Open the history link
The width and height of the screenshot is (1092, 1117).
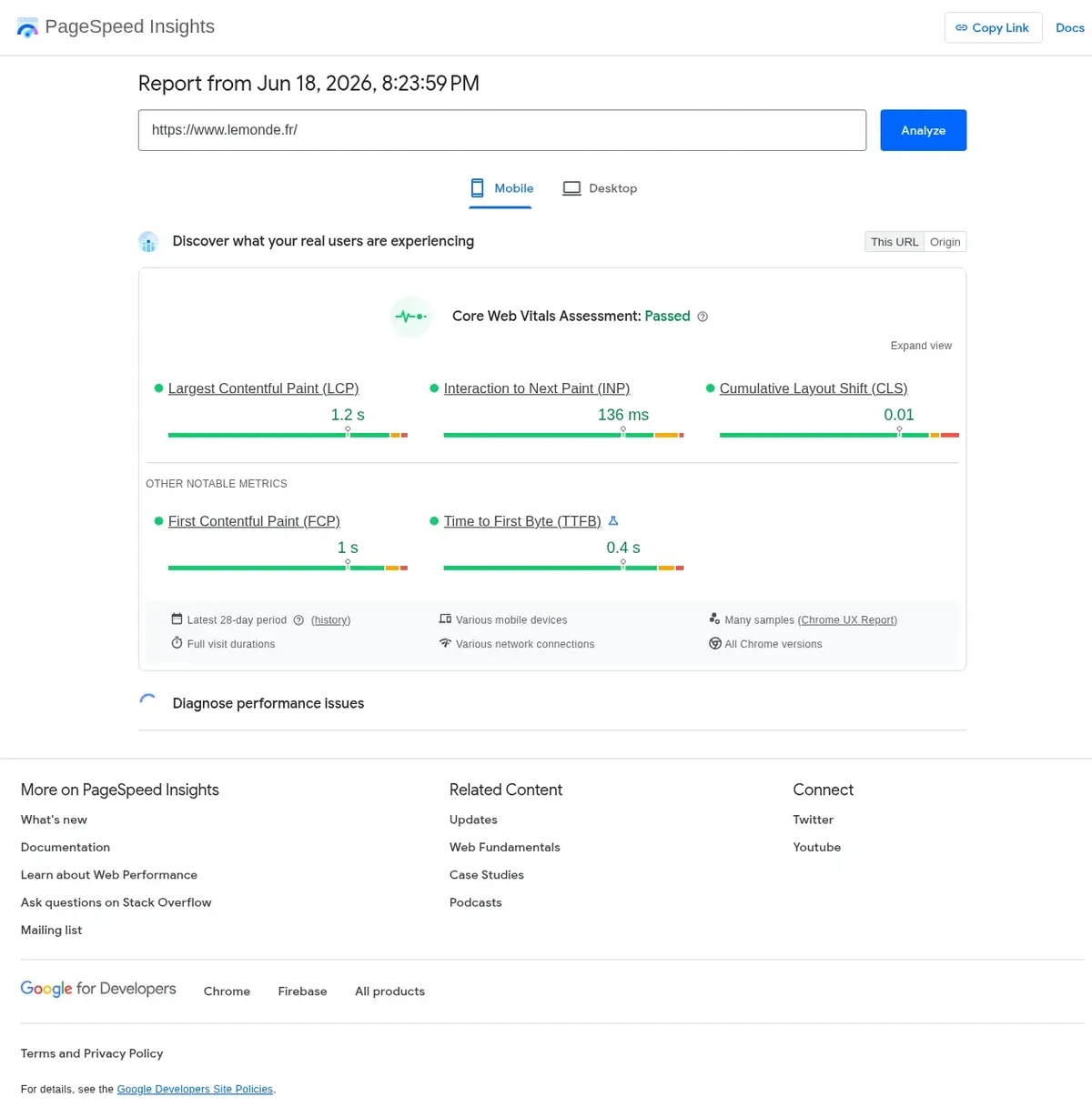tap(330, 620)
